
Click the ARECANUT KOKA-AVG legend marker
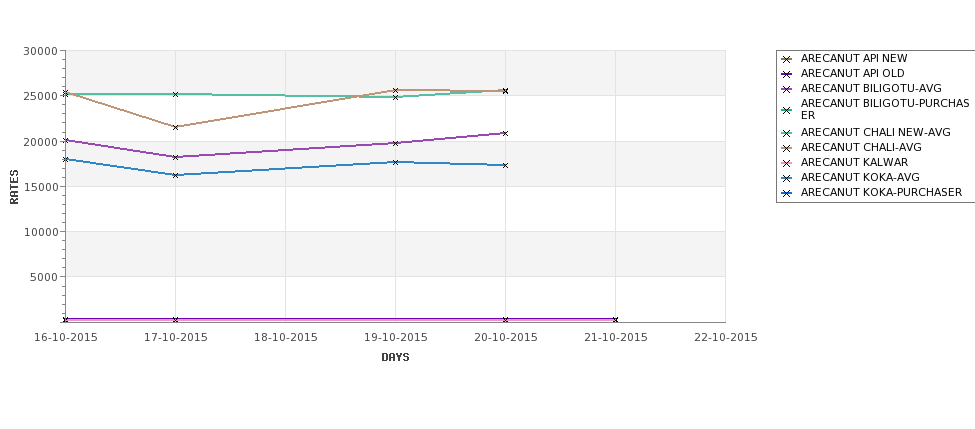(787, 178)
